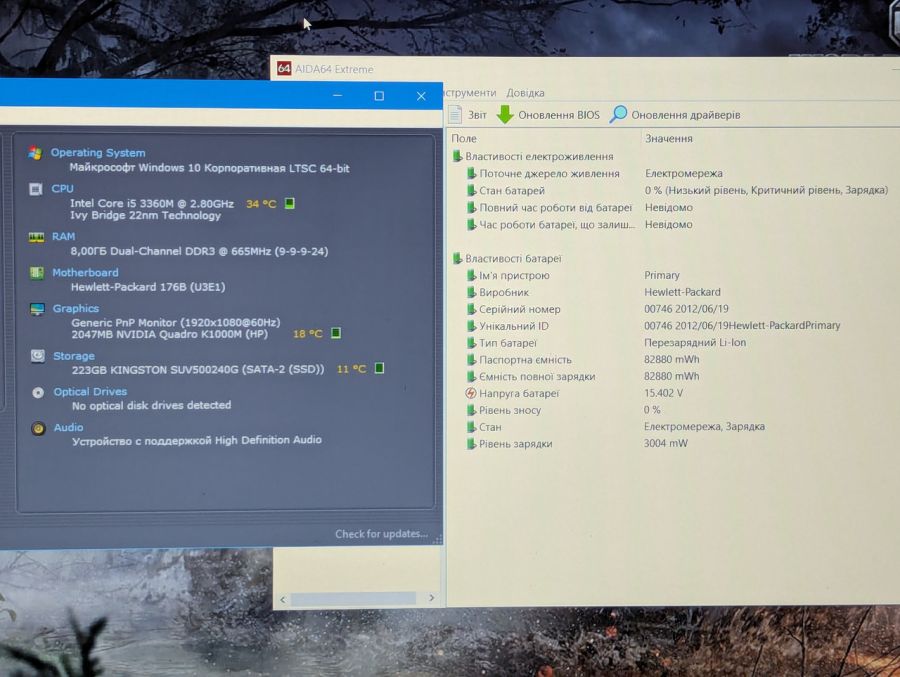Click the magnifier Оновлення драйверів icon
The image size is (900, 677).
(618, 114)
